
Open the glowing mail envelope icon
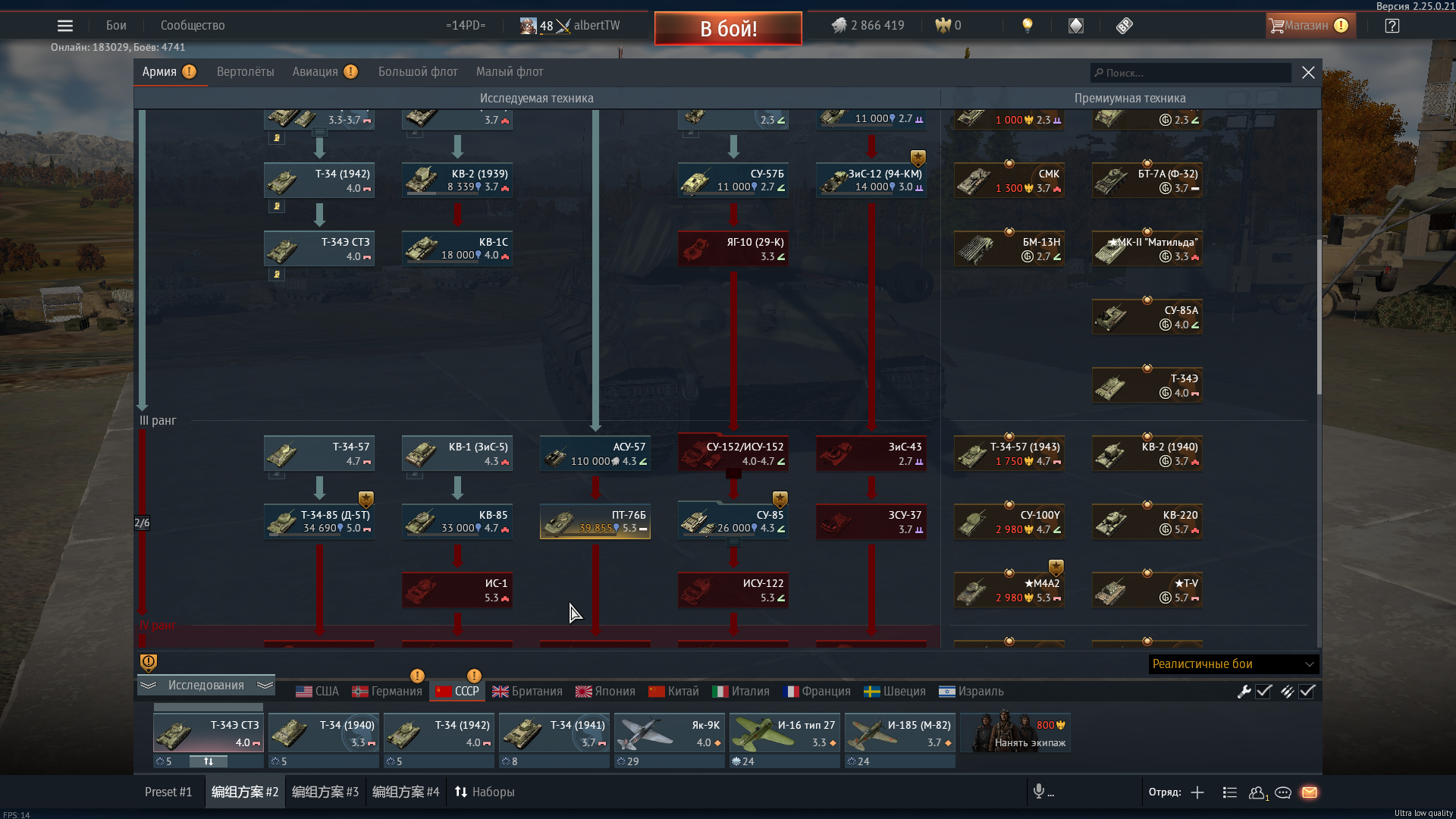[1310, 792]
